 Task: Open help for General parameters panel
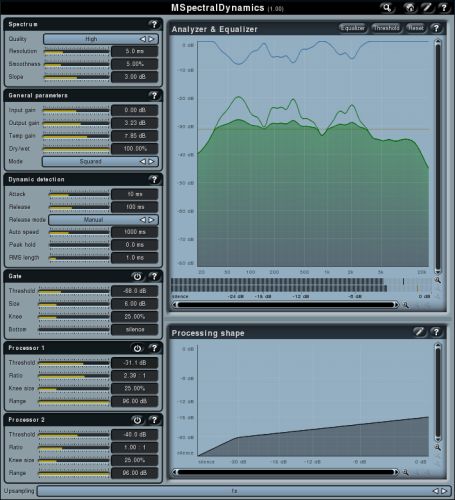click(x=154, y=96)
